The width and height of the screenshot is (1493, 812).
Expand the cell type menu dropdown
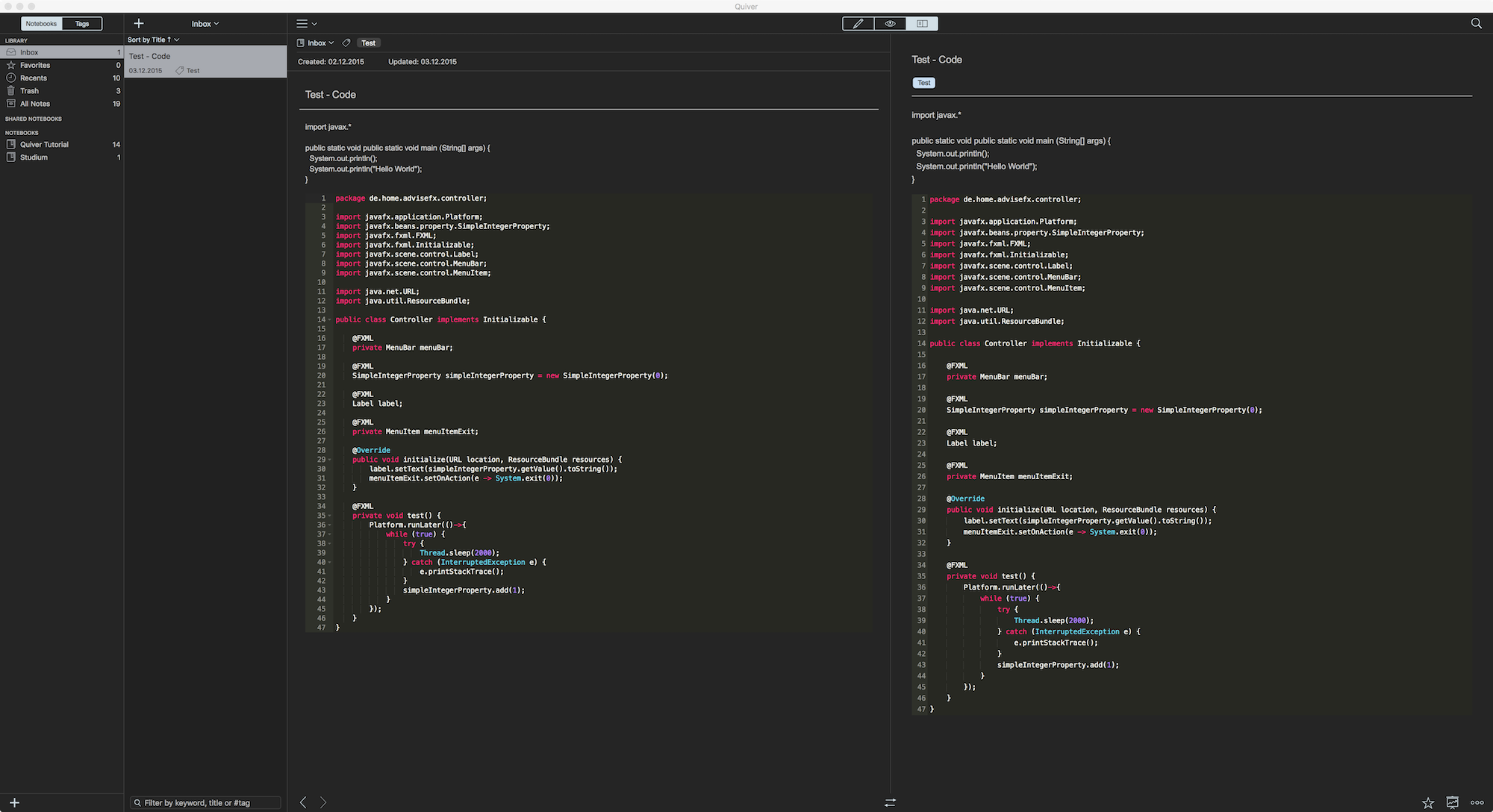pyautogui.click(x=306, y=24)
